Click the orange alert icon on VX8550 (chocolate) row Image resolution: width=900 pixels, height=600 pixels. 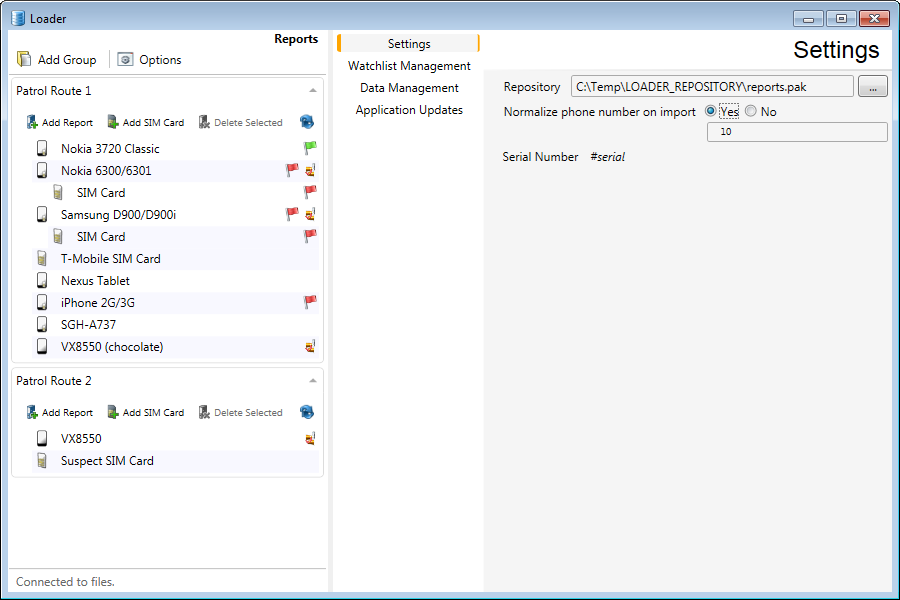point(310,346)
